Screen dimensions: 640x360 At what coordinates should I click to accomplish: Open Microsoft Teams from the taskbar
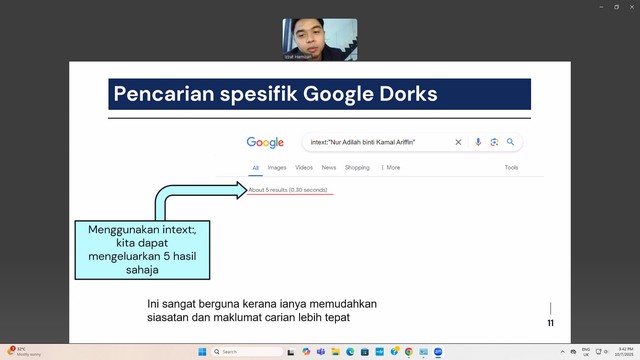point(321,352)
